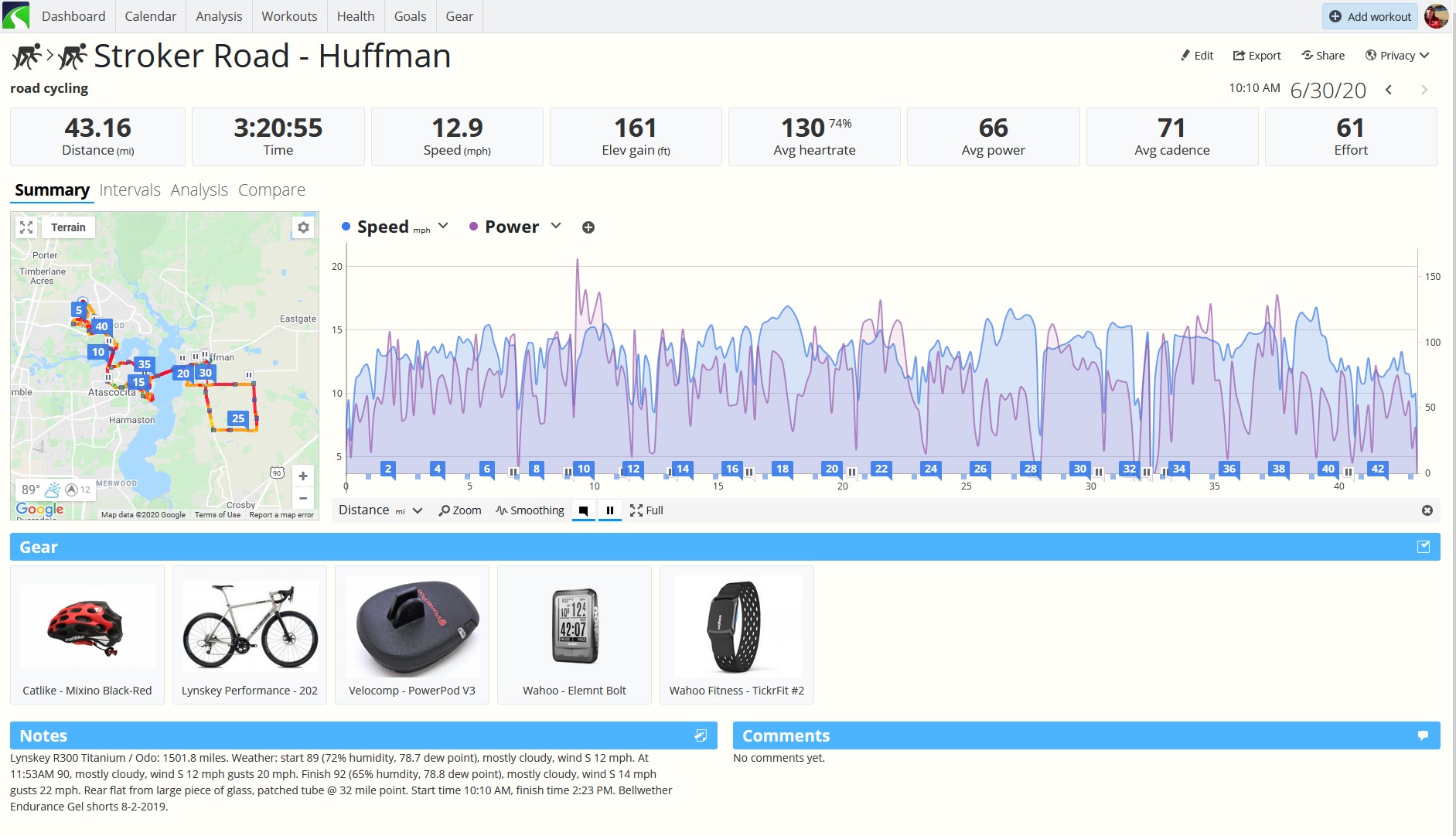Viewport: 1456px width, 836px height.
Task: Open map settings gear icon
Action: [303, 227]
